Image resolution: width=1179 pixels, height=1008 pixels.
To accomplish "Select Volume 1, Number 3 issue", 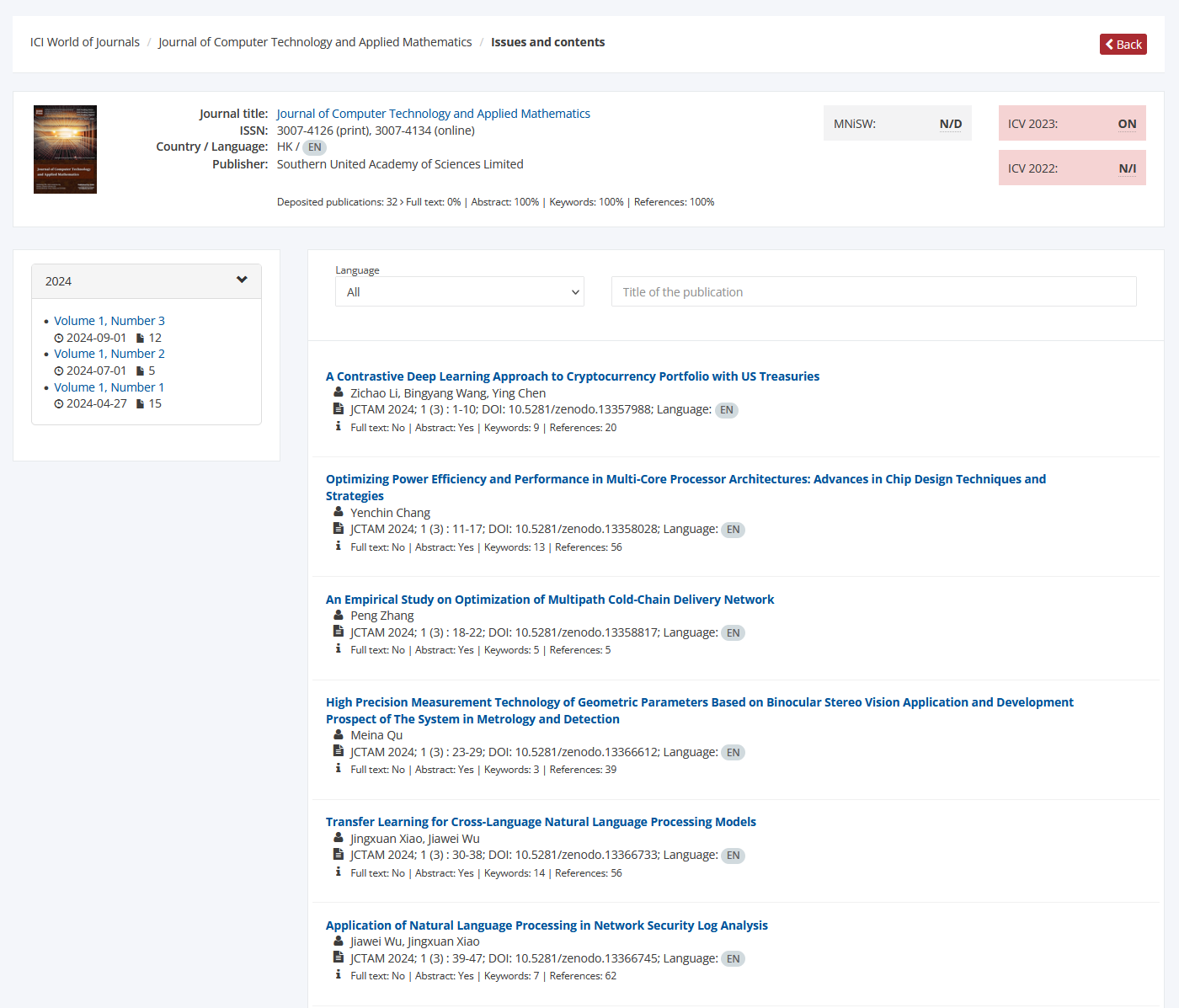I will [109, 321].
